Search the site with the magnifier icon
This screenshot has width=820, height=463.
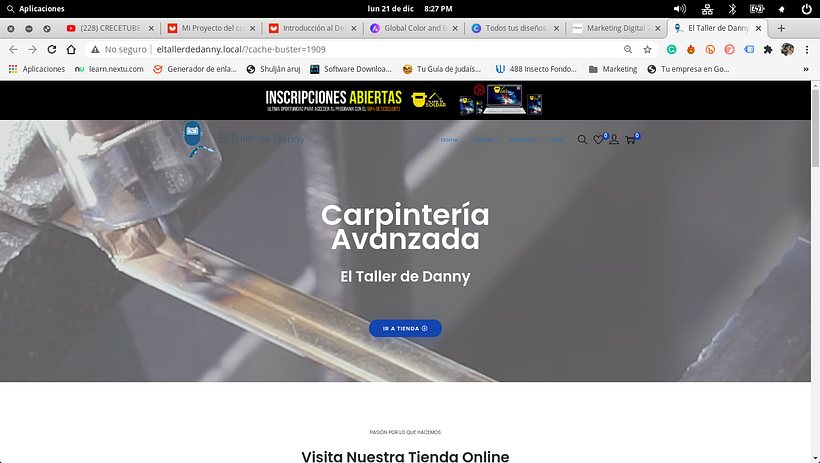[582, 140]
